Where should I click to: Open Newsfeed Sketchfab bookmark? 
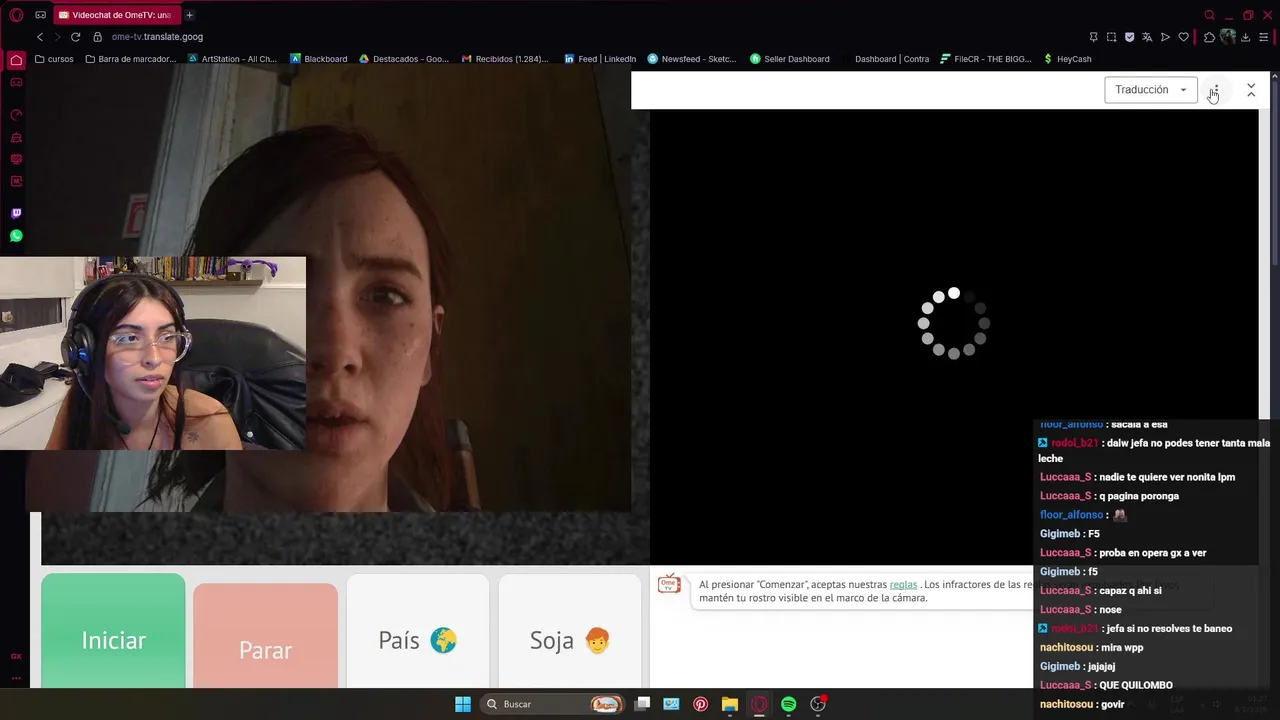point(692,59)
